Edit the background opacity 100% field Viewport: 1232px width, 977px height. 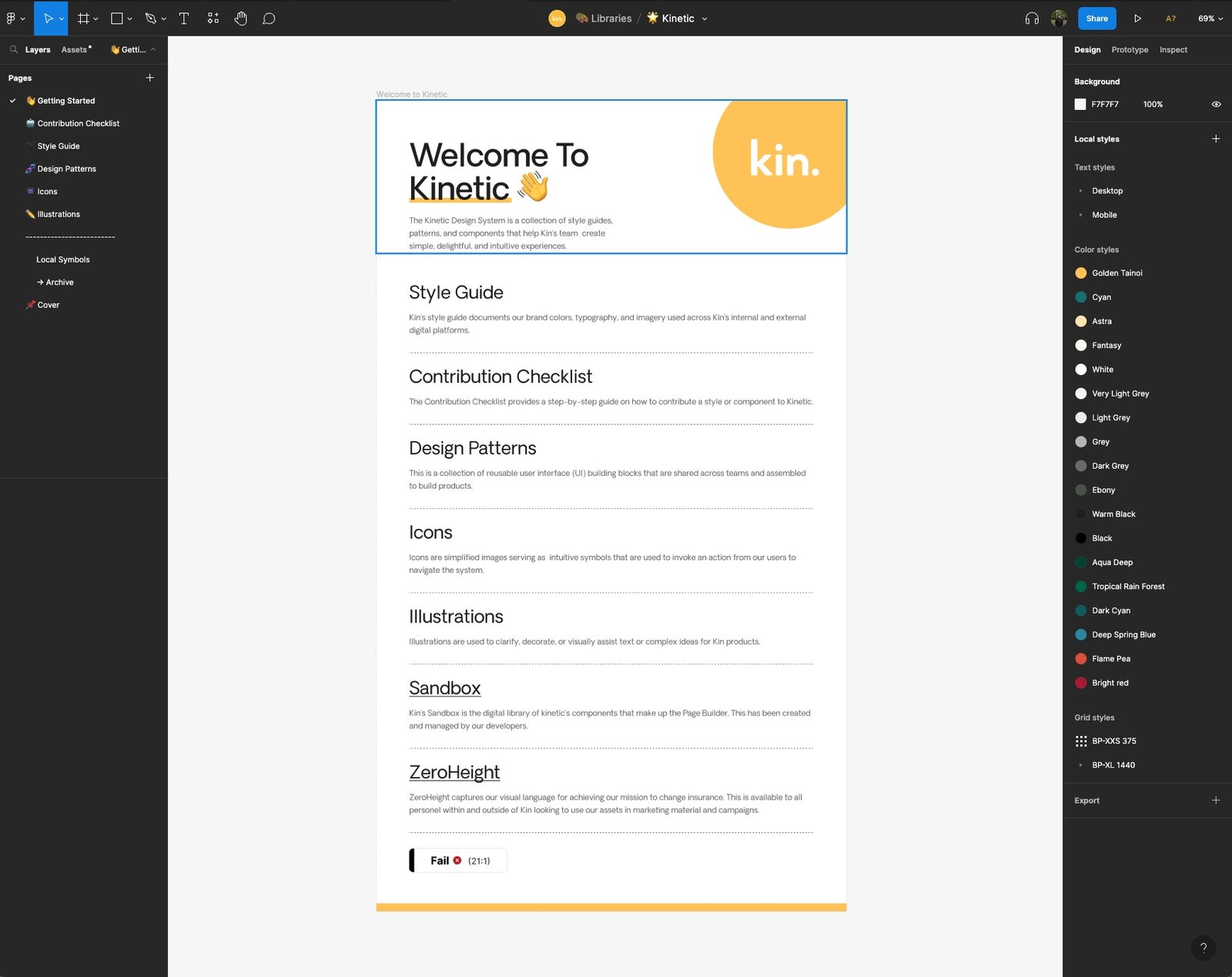pos(1153,104)
